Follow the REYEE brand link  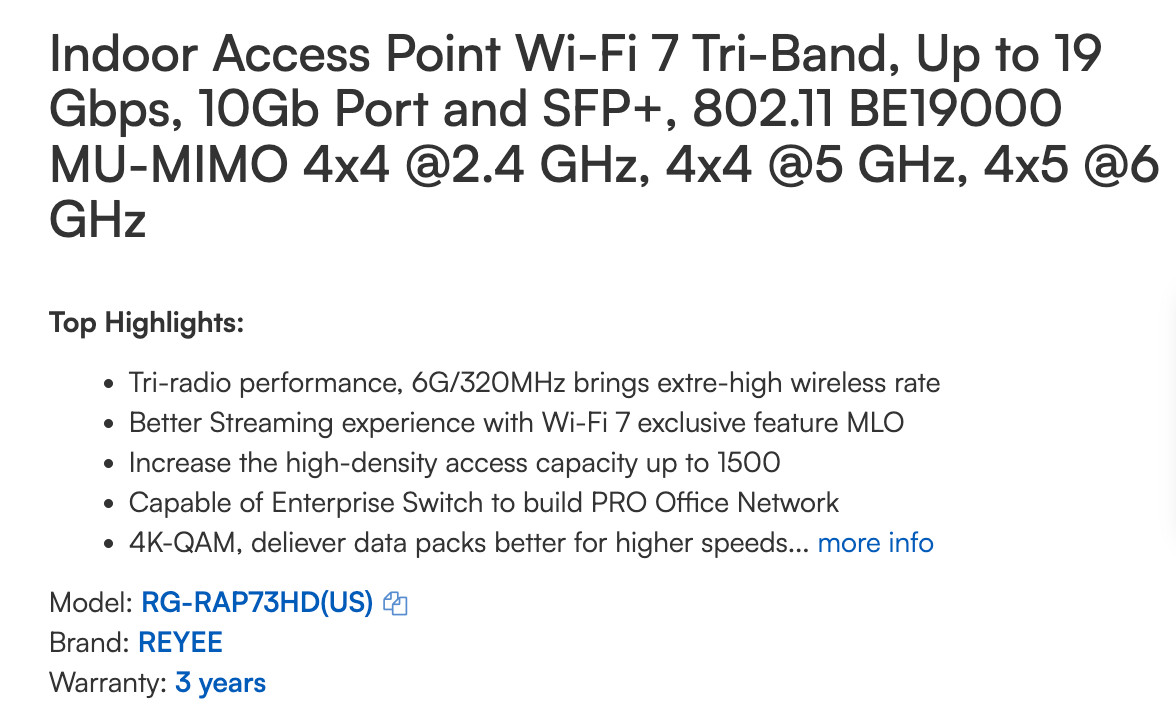click(181, 643)
